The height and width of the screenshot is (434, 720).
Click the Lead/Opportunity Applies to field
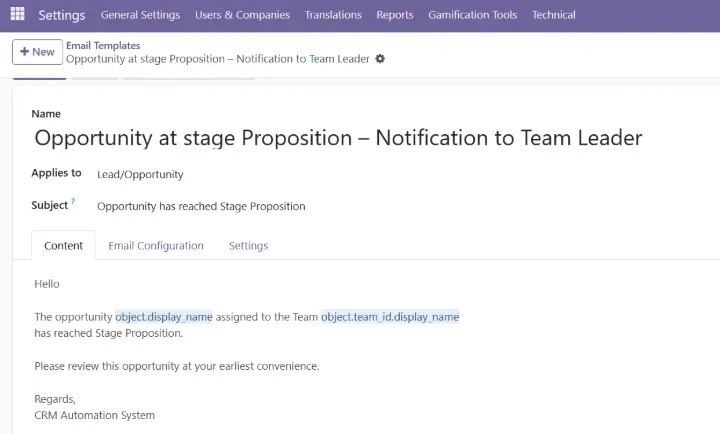[x=140, y=175]
